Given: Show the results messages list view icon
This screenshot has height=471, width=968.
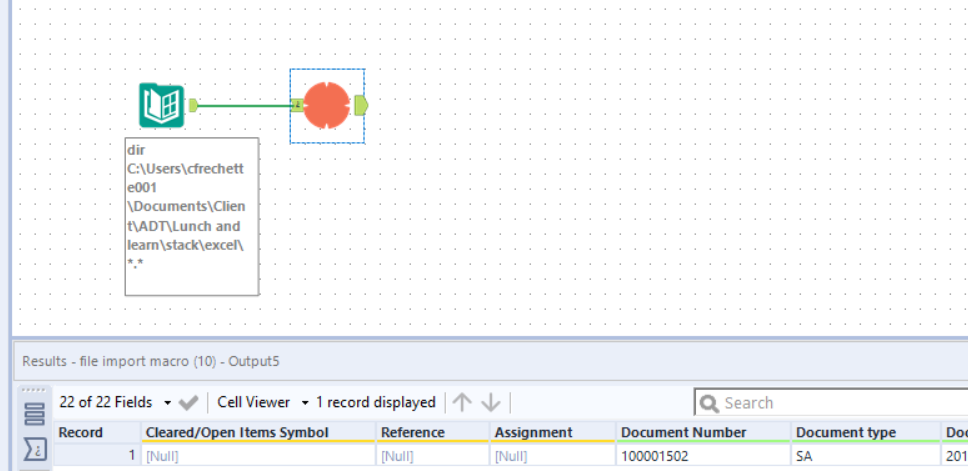Looking at the screenshot, I should pyautogui.click(x=35, y=414).
